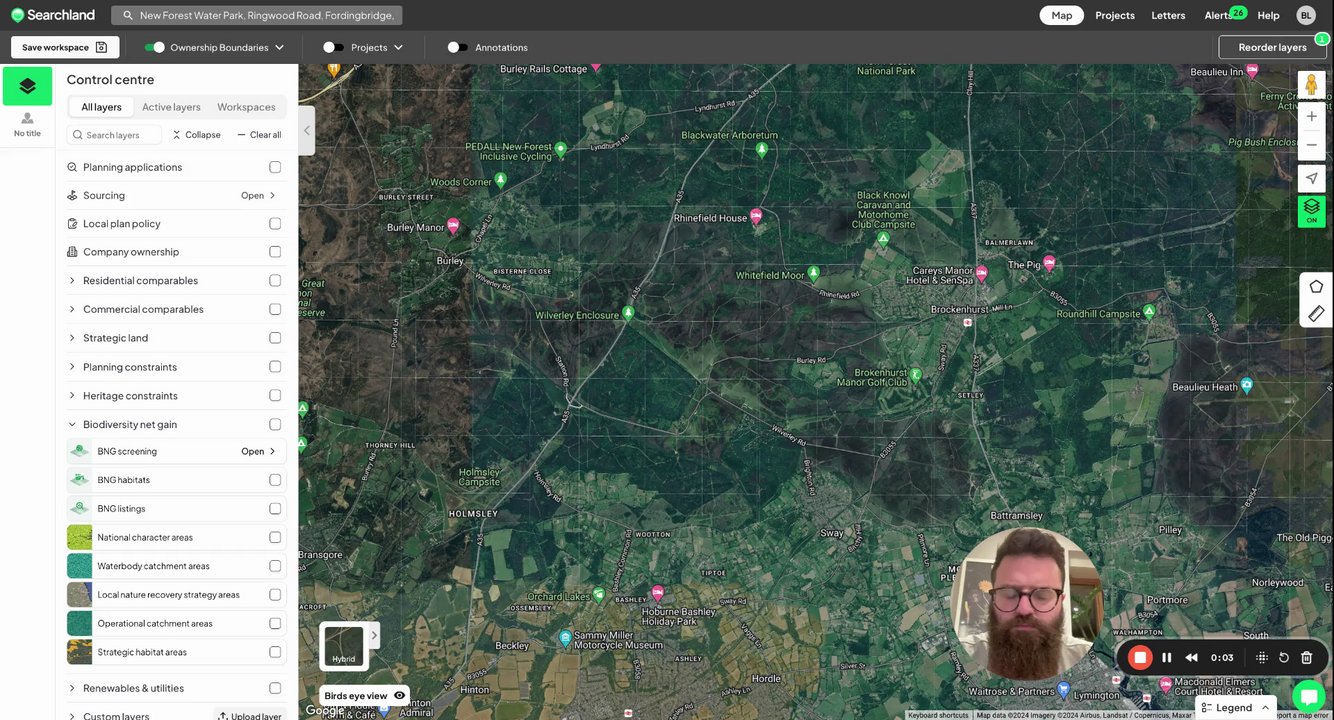The image size is (1334, 720).
Task: Click the Searchland logo
Action: [53, 15]
